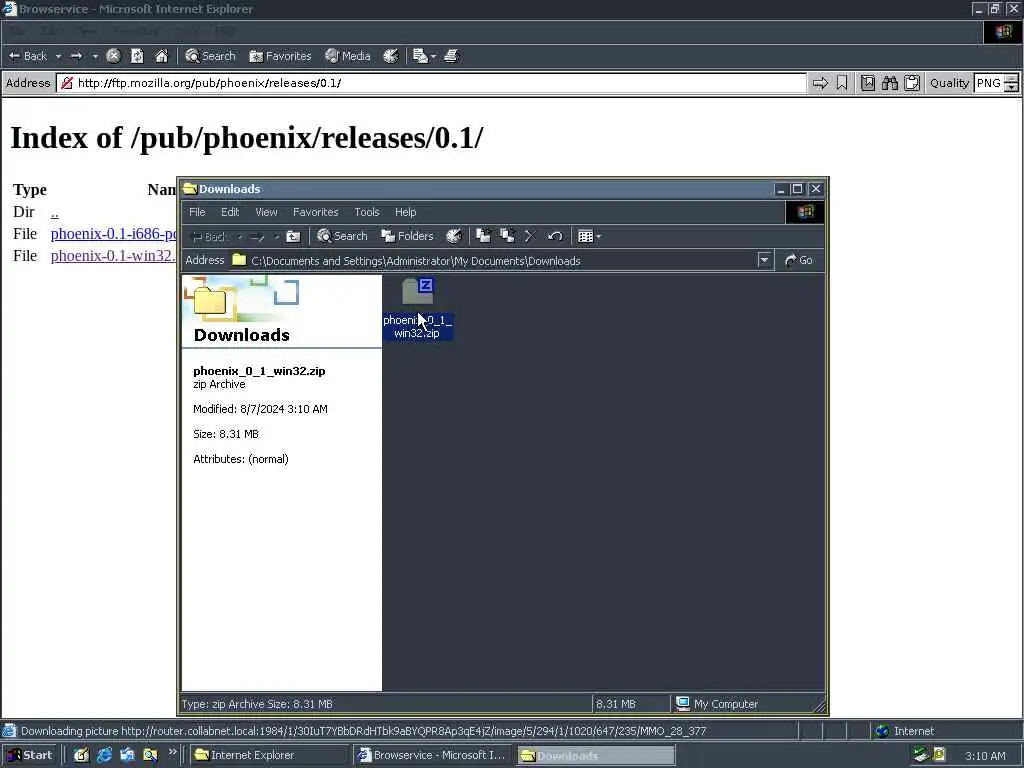Open the View menu in Downloads window

tap(266, 212)
